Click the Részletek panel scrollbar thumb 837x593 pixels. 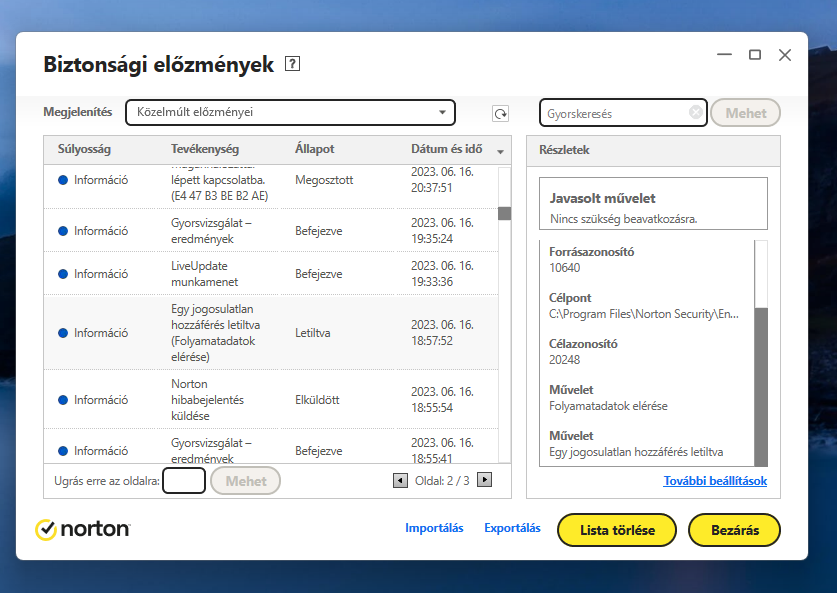pos(761,387)
